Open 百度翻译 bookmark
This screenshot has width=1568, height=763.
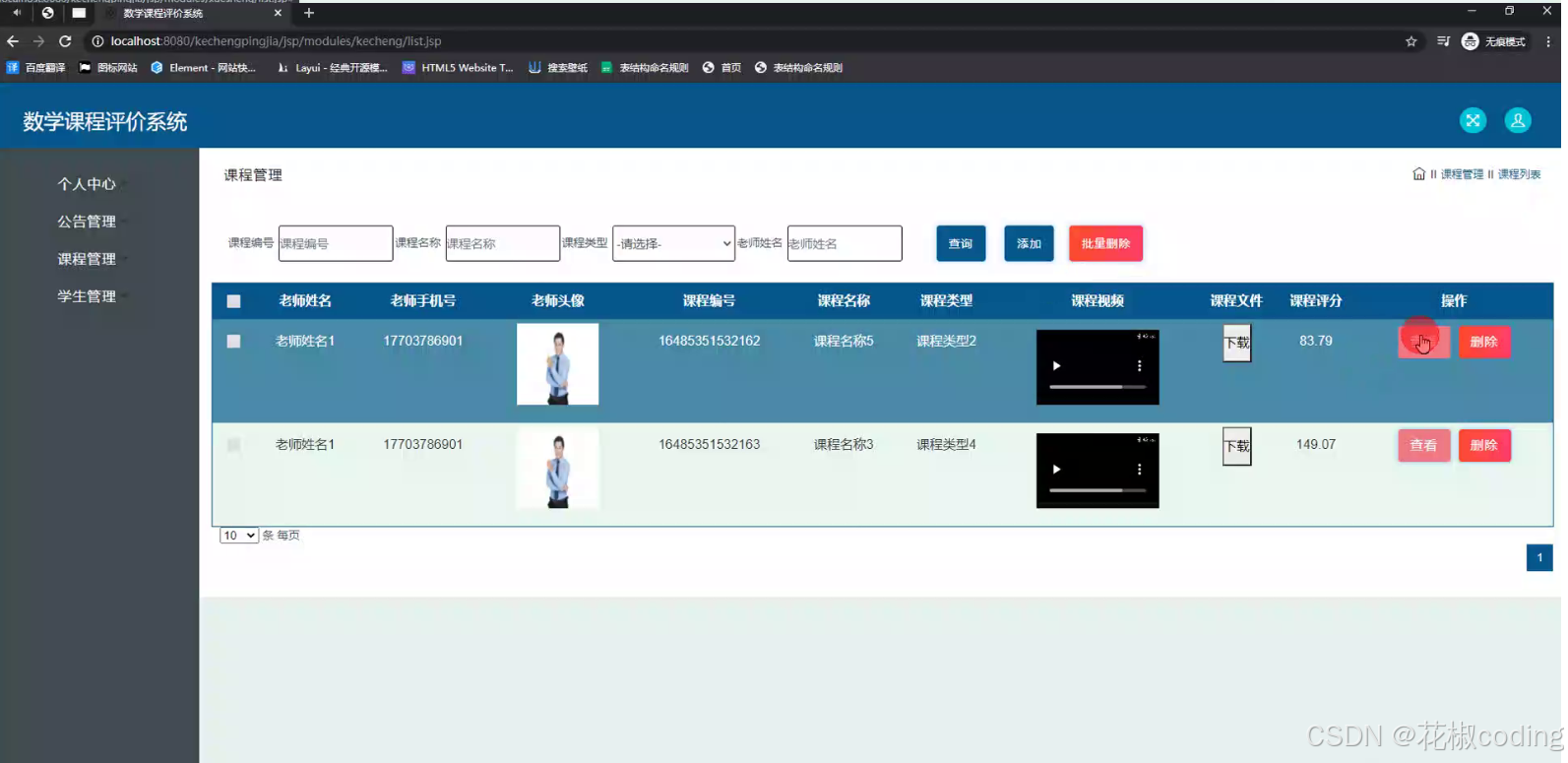pos(36,68)
